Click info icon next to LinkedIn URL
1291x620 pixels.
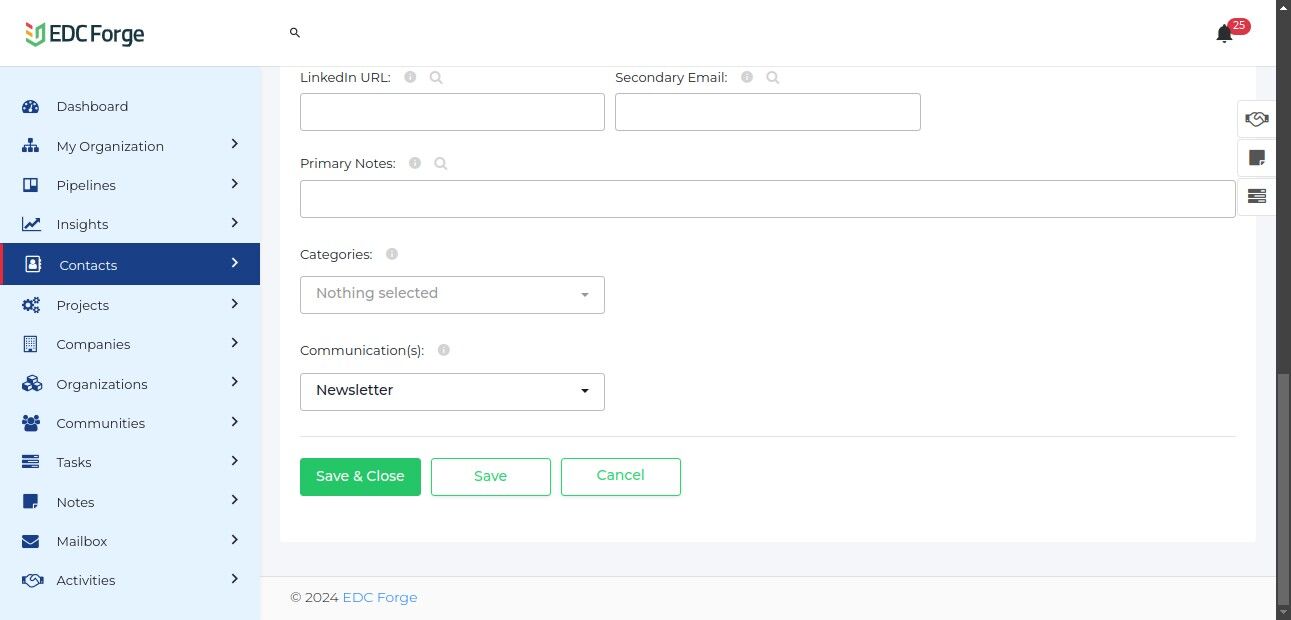[410, 77]
